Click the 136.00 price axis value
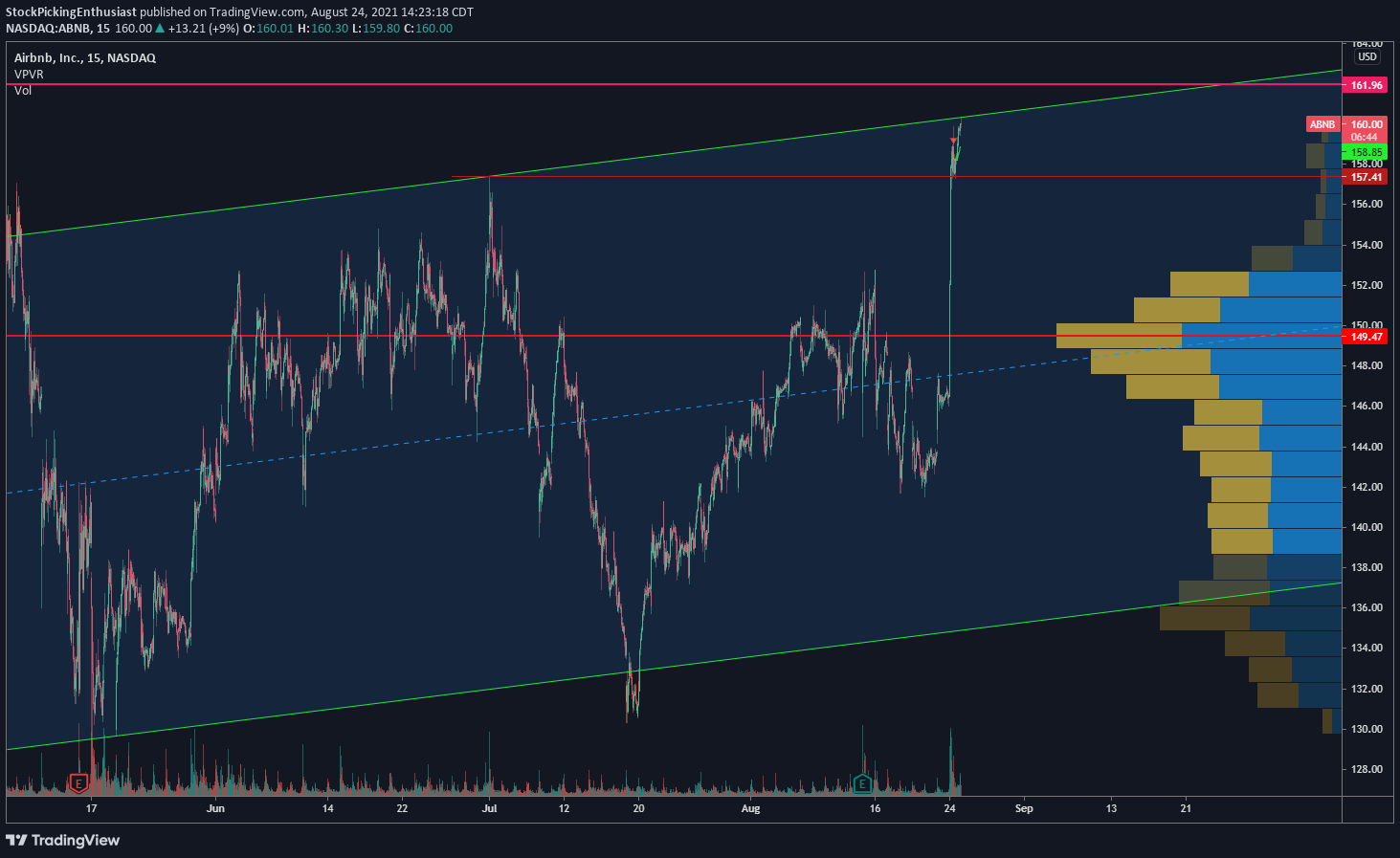1400x858 pixels. click(1367, 607)
